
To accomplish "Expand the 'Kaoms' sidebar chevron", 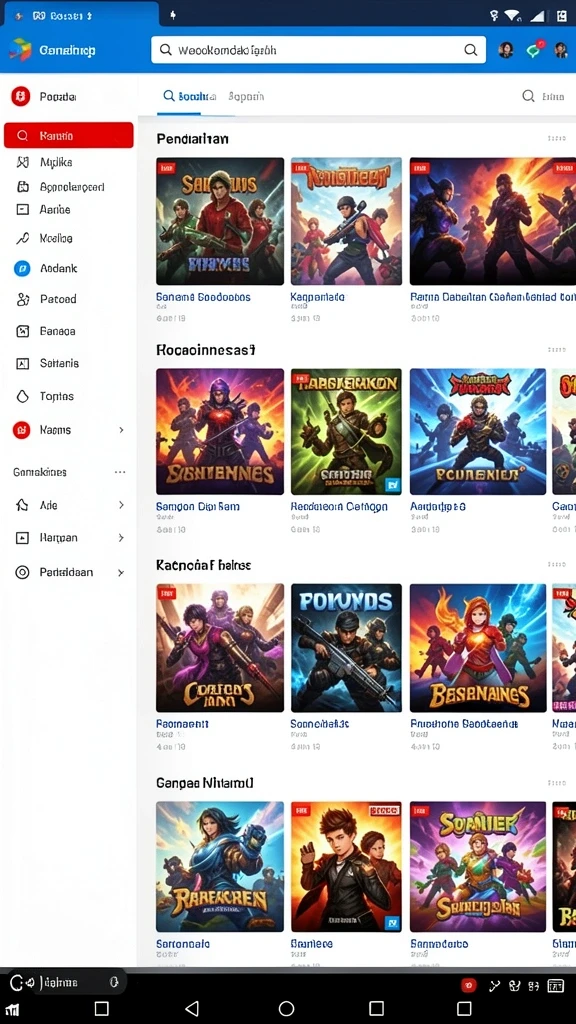I will (121, 430).
